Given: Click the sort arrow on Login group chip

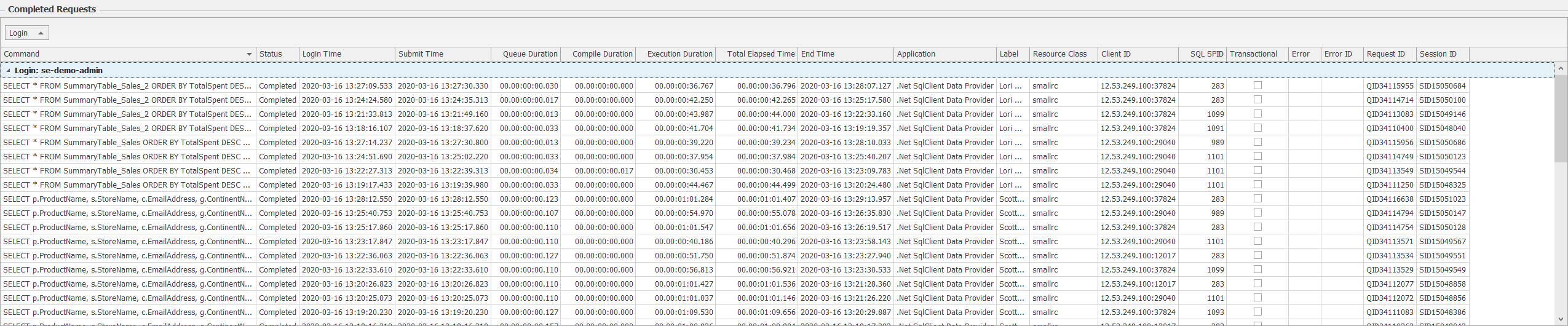Looking at the screenshot, I should coord(41,33).
